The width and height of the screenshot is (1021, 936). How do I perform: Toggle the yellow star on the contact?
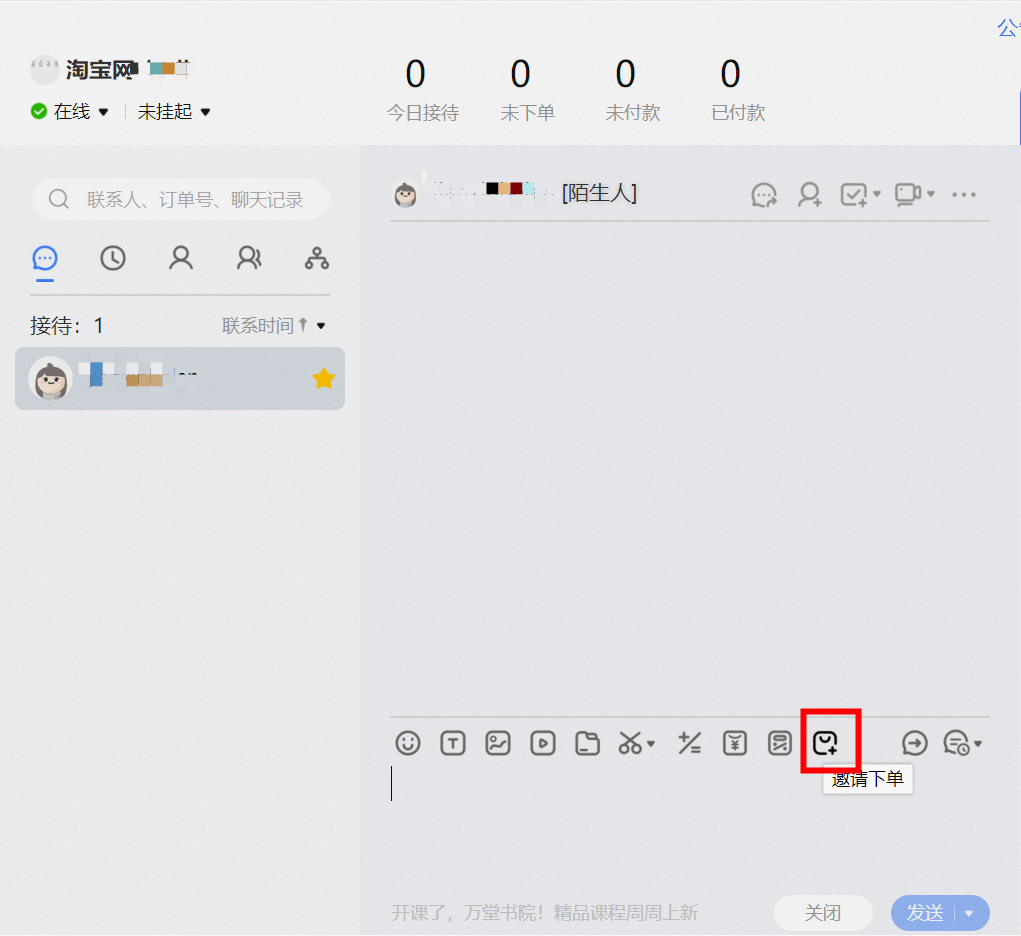click(x=324, y=378)
